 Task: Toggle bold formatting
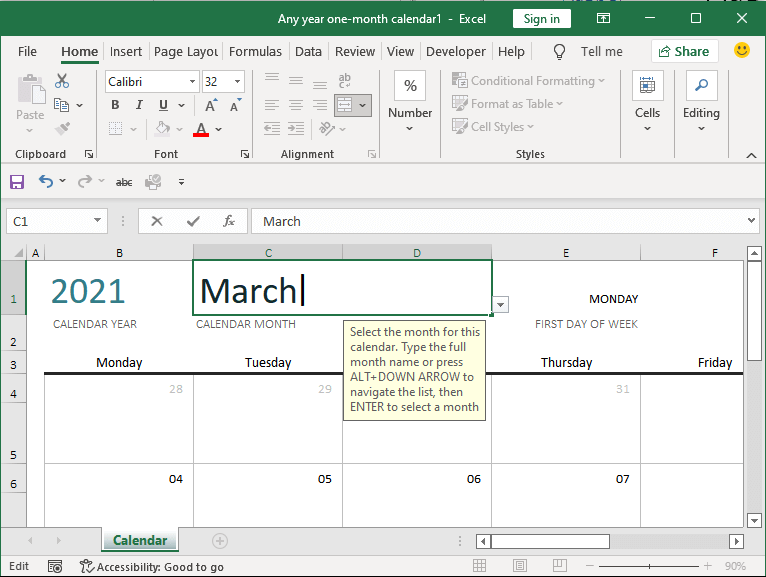tap(115, 105)
